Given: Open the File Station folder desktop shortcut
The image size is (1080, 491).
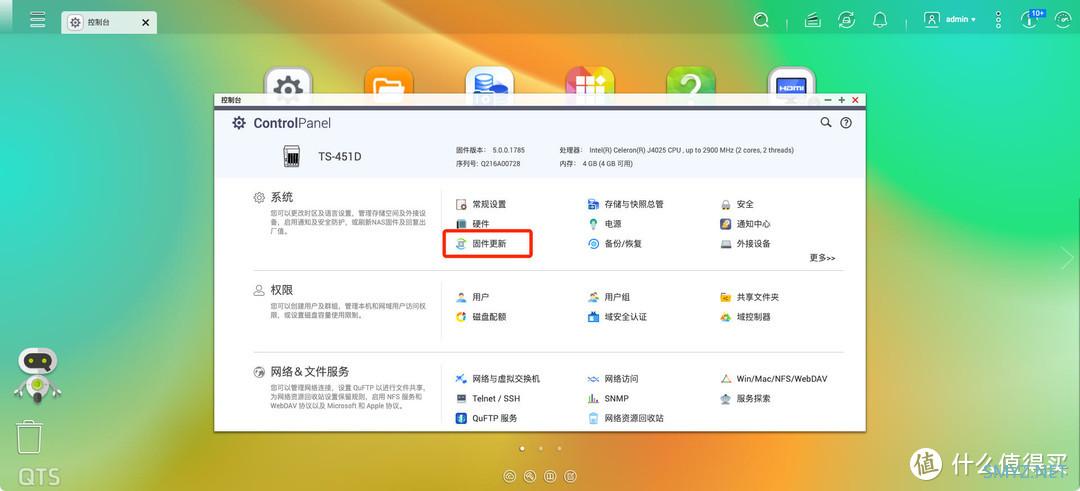Looking at the screenshot, I should point(388,80).
